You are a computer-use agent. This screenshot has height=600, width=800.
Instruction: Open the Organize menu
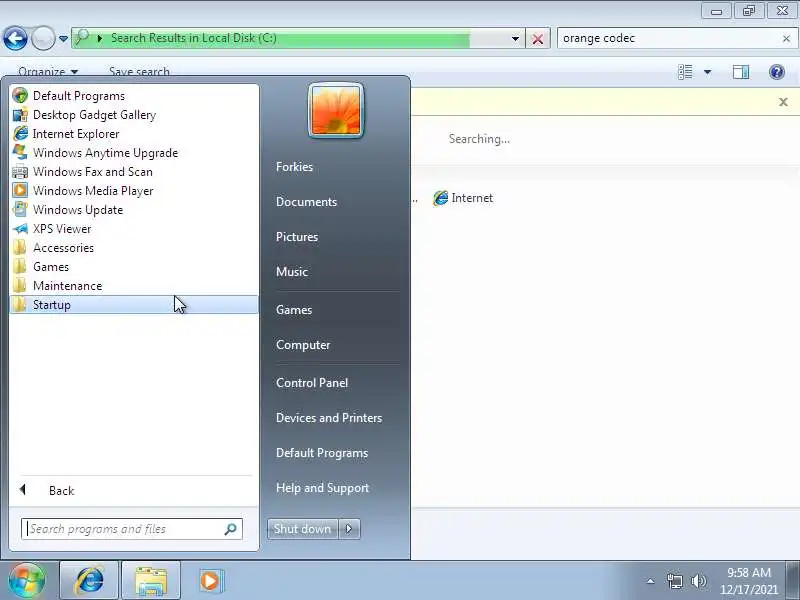tap(48, 71)
